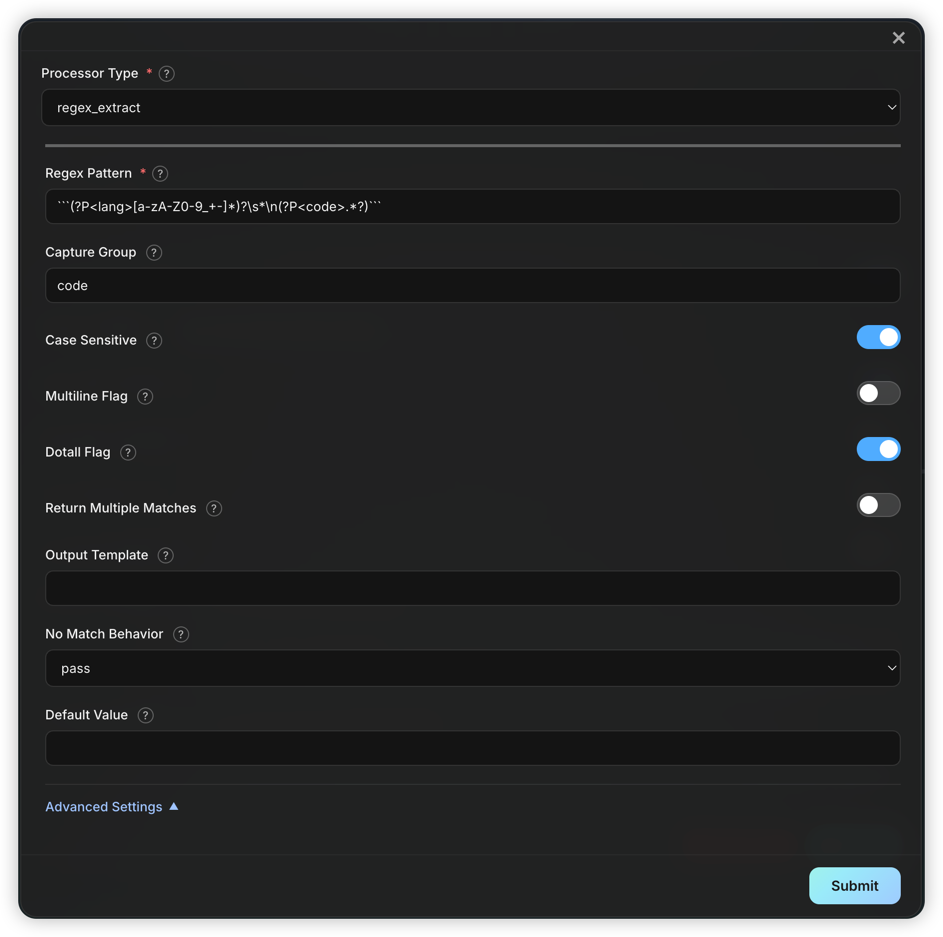This screenshot has width=943, height=937.
Task: Click the Processor Type help icon
Action: (167, 73)
